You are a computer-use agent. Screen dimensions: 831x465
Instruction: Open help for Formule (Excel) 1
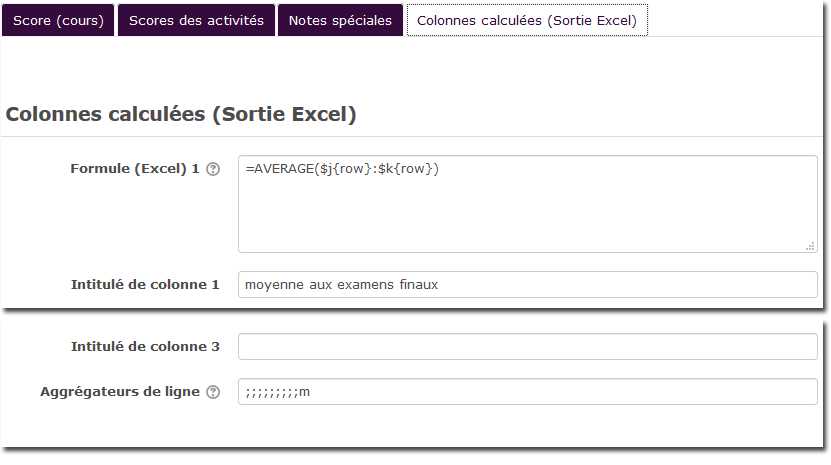[212, 169]
